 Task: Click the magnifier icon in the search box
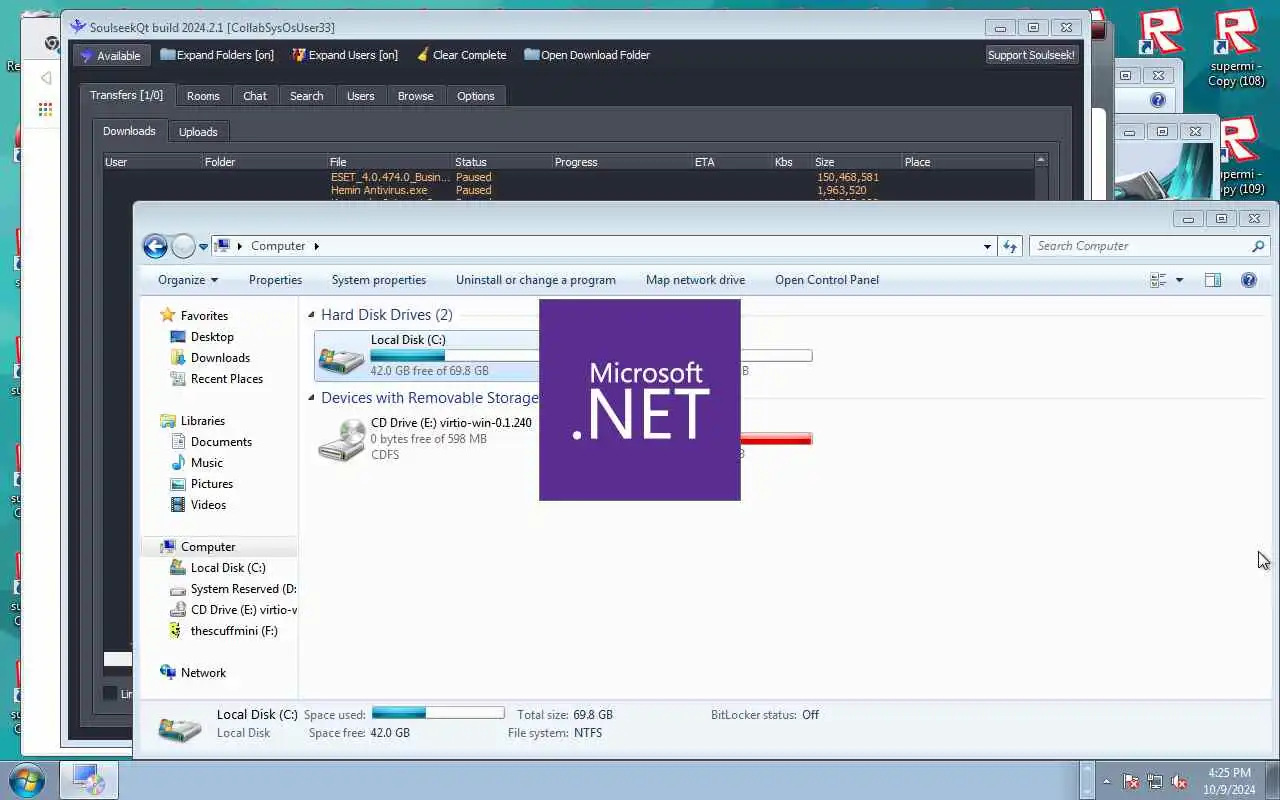pos(1259,246)
